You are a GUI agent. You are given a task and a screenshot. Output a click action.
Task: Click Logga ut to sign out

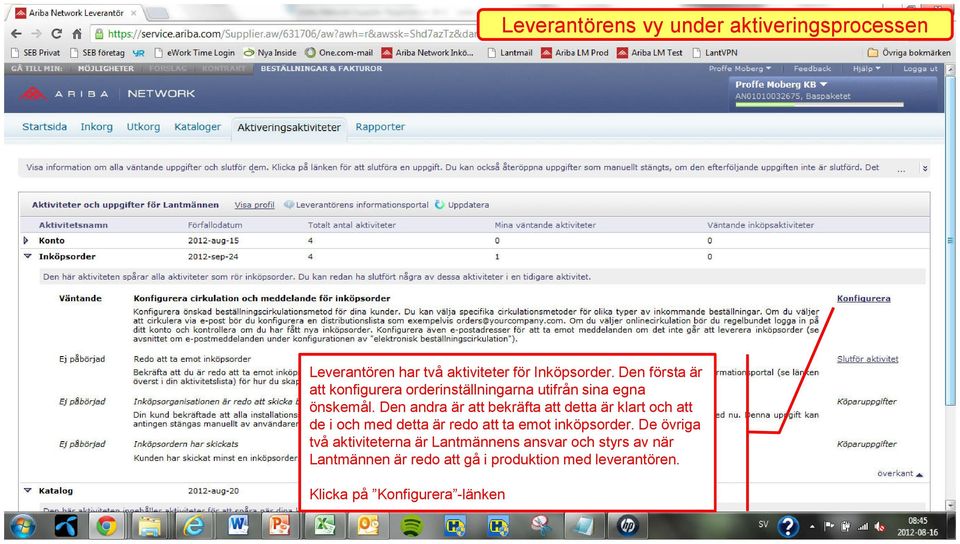point(920,69)
